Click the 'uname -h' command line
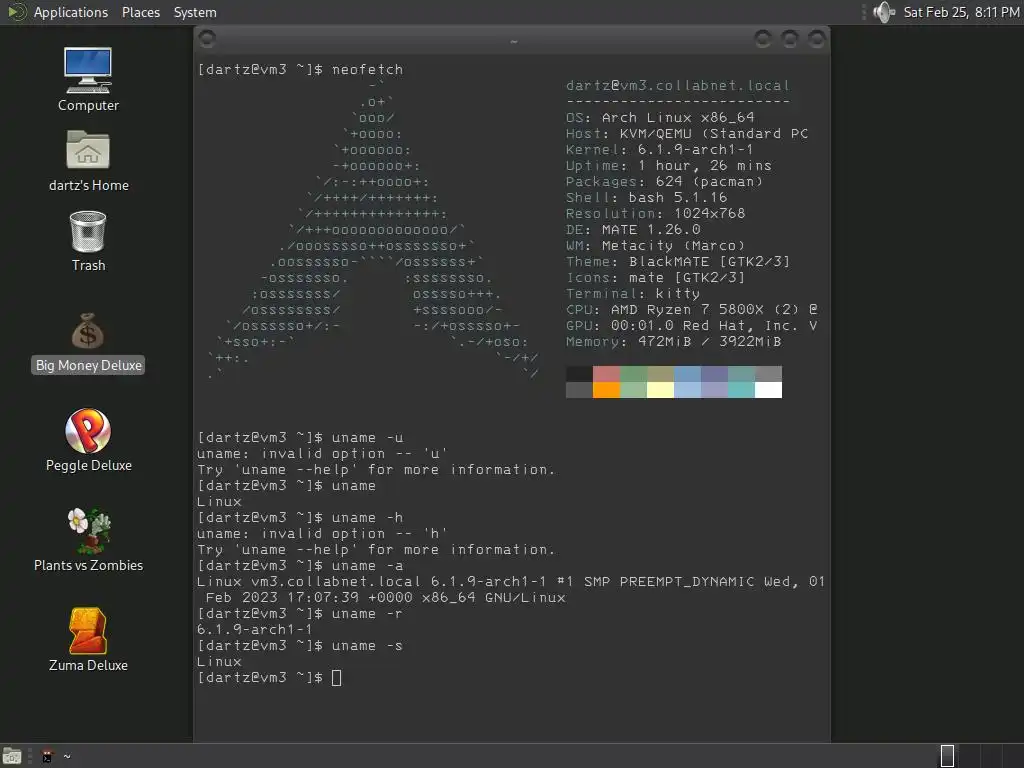This screenshot has height=768, width=1024. [x=300, y=518]
